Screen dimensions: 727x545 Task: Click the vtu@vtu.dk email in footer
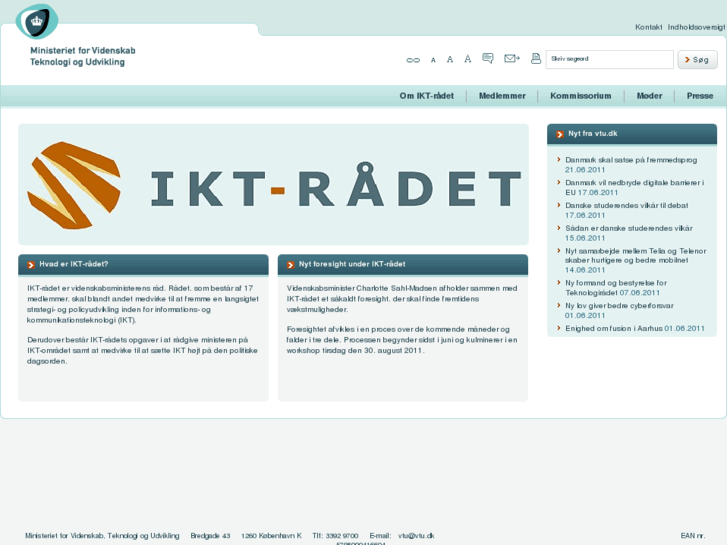click(416, 536)
